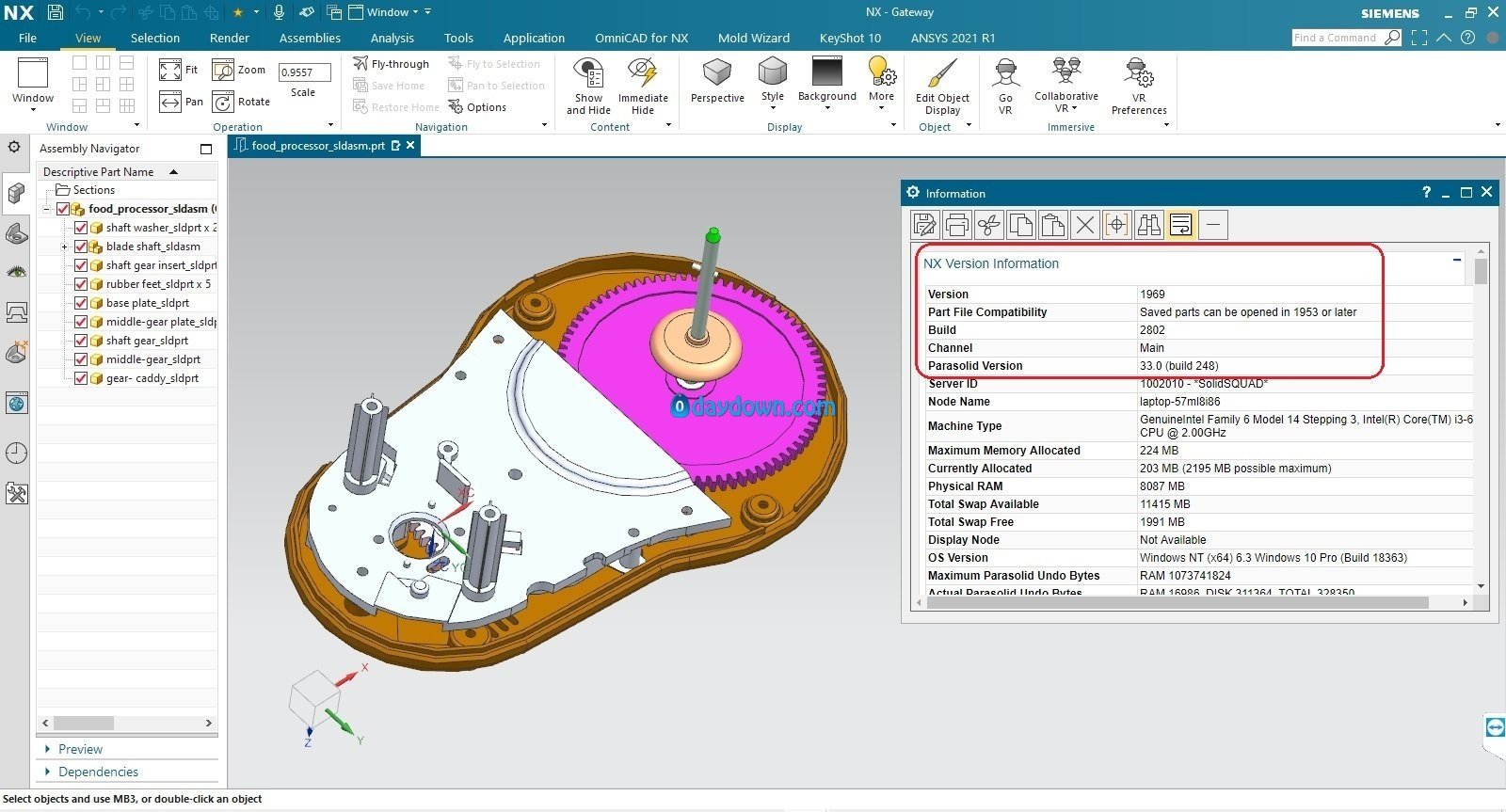
Task: Collapse NX Version Information group
Action: 1457,260
